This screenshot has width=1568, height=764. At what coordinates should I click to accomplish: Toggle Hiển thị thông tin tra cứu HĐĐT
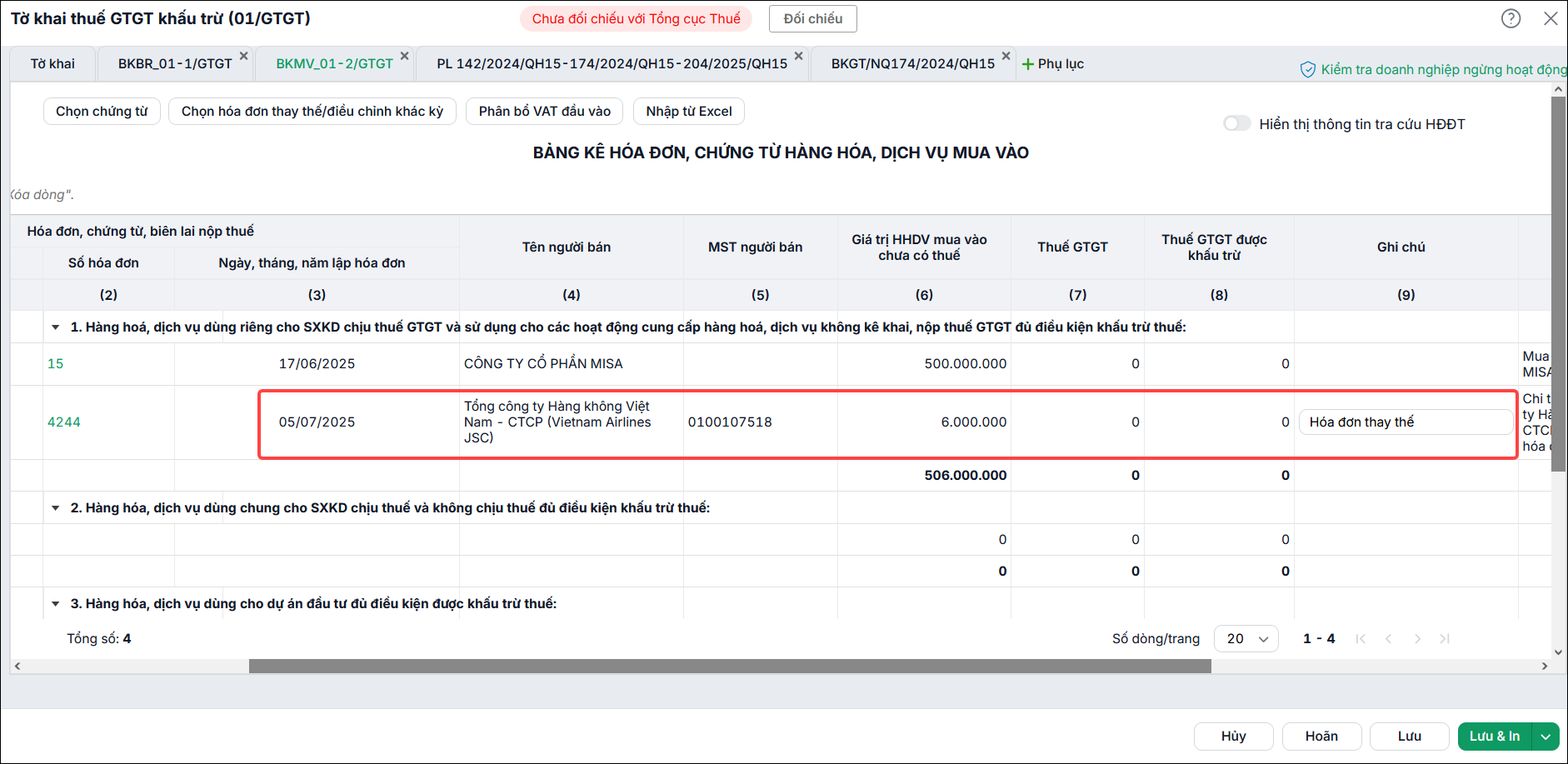click(1237, 123)
